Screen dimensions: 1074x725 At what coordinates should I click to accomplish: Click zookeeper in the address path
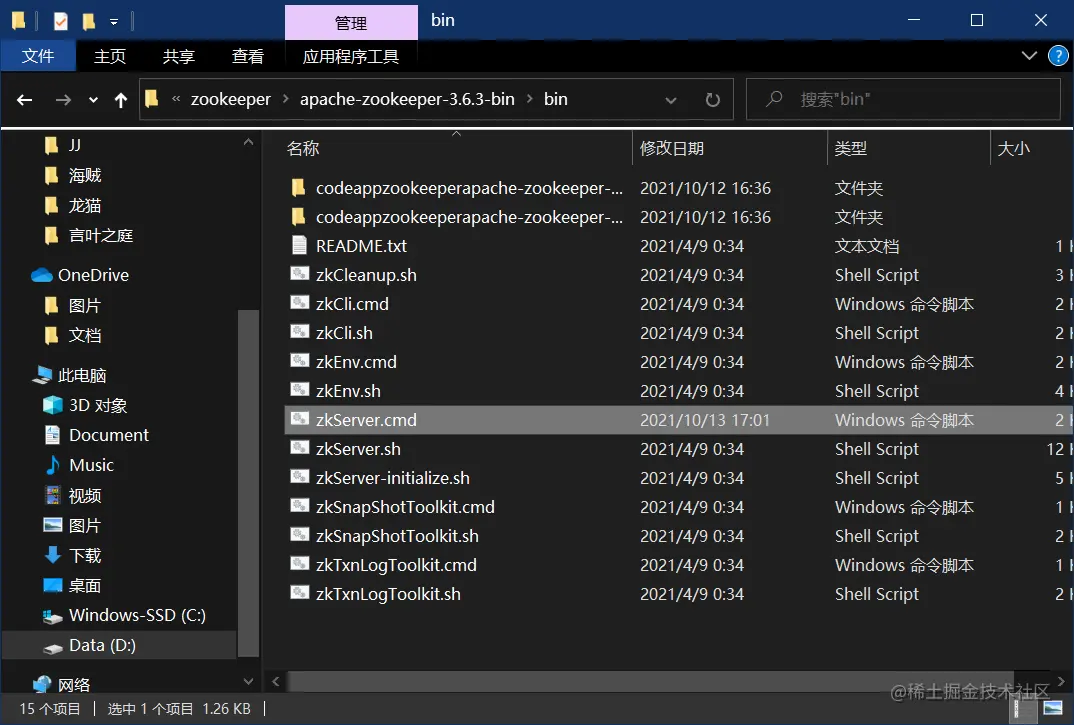(231, 99)
